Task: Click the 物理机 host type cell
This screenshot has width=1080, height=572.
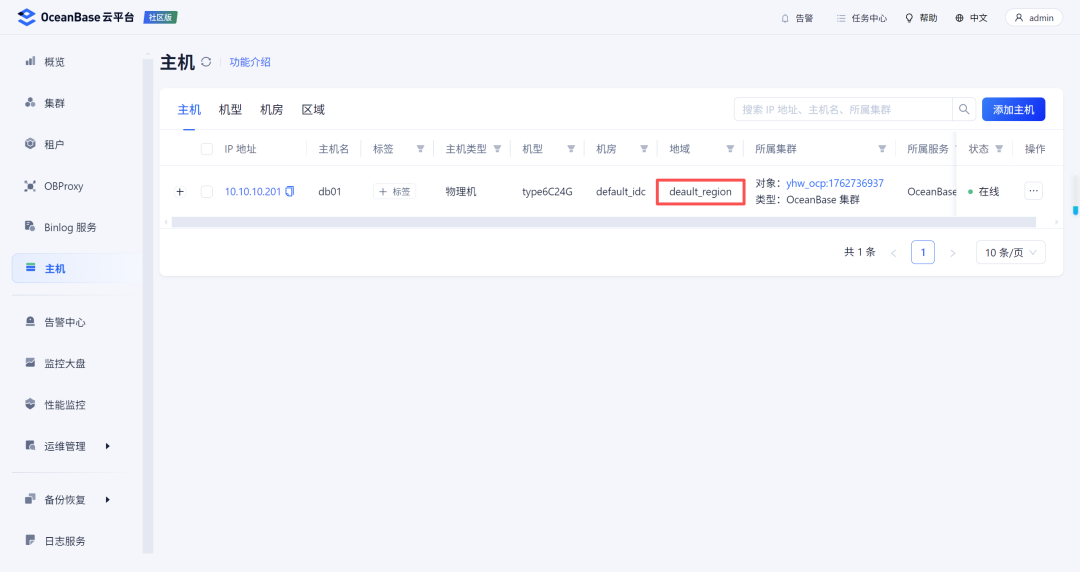Action: [x=461, y=192]
